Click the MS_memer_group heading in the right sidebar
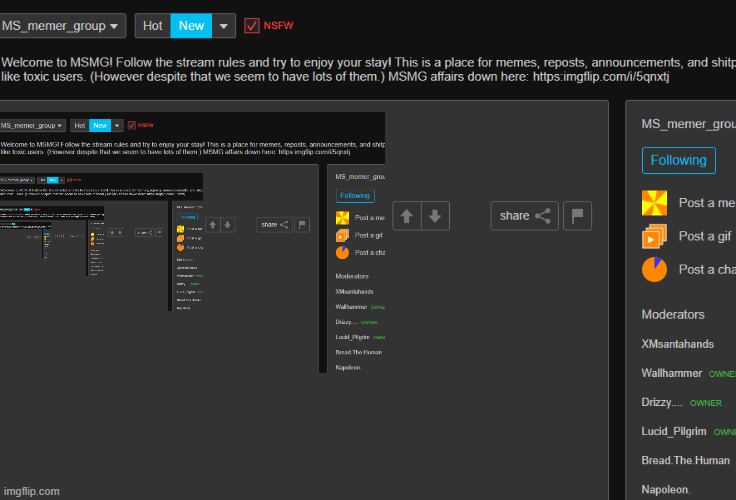This screenshot has height=500, width=736. [x=688, y=124]
